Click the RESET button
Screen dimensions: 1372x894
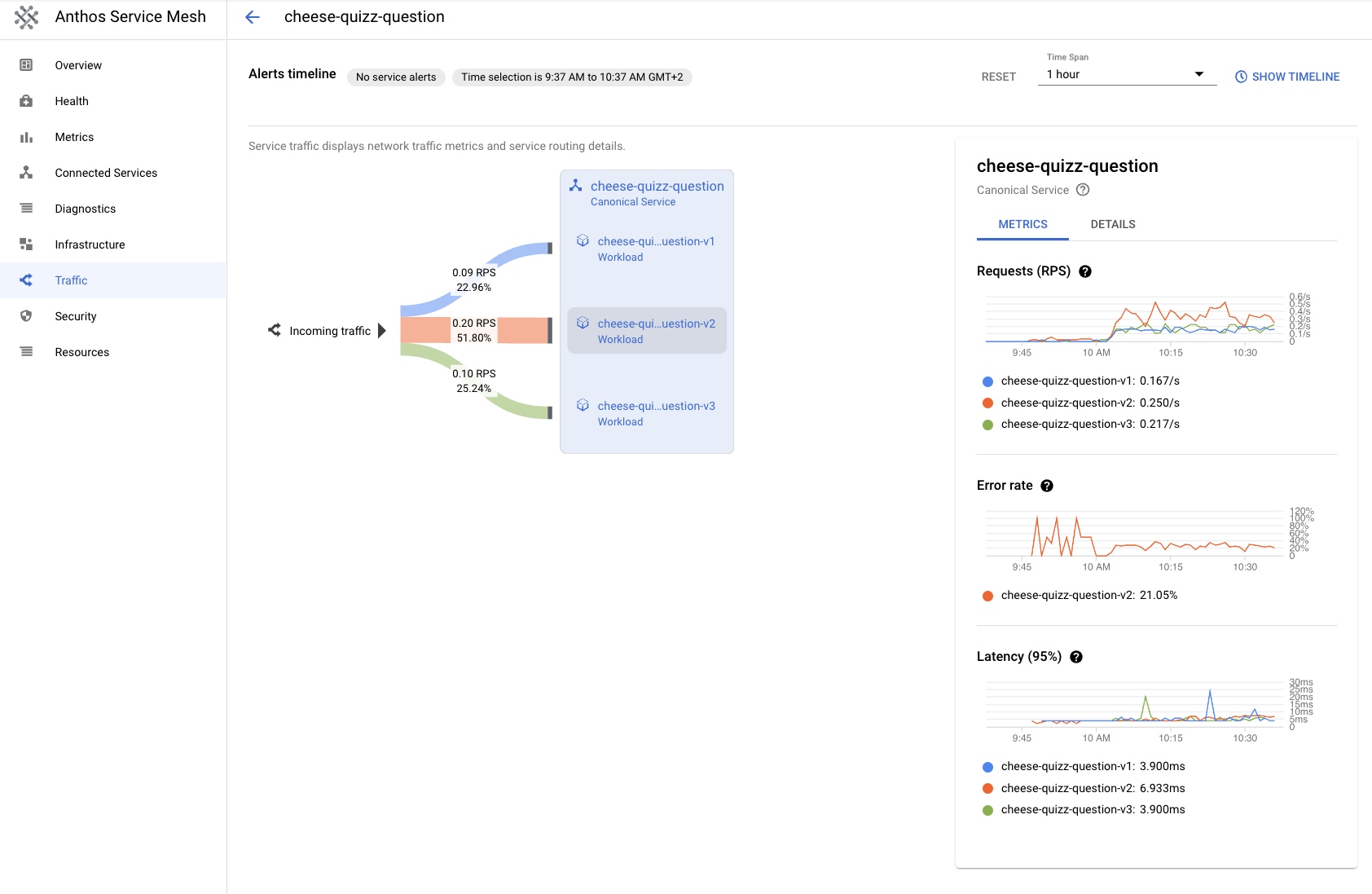tap(998, 77)
